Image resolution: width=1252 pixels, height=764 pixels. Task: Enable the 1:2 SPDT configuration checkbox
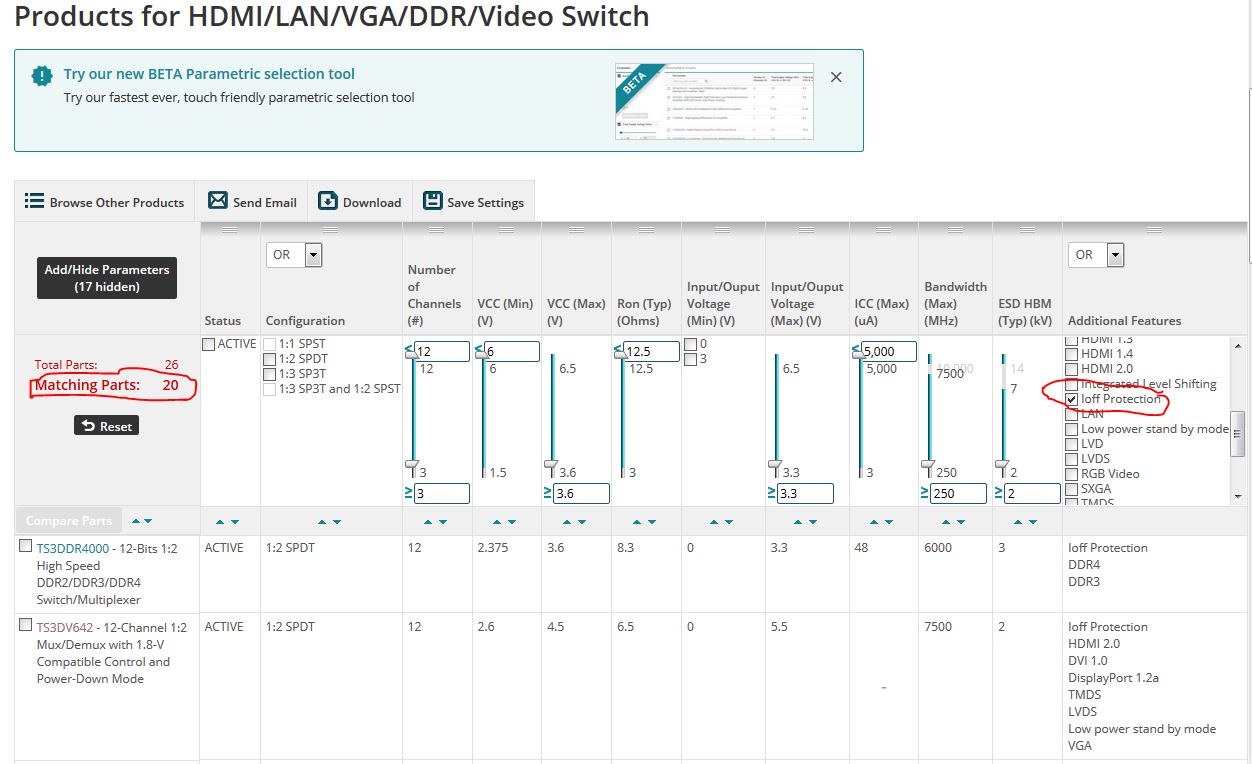coord(269,359)
